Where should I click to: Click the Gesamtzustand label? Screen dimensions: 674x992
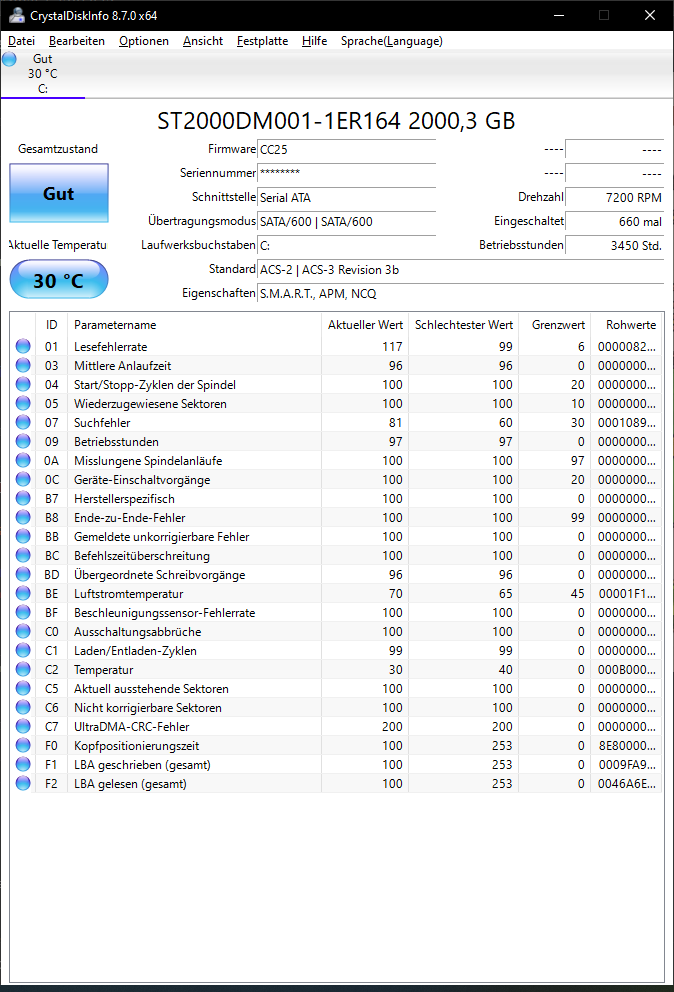point(58,149)
